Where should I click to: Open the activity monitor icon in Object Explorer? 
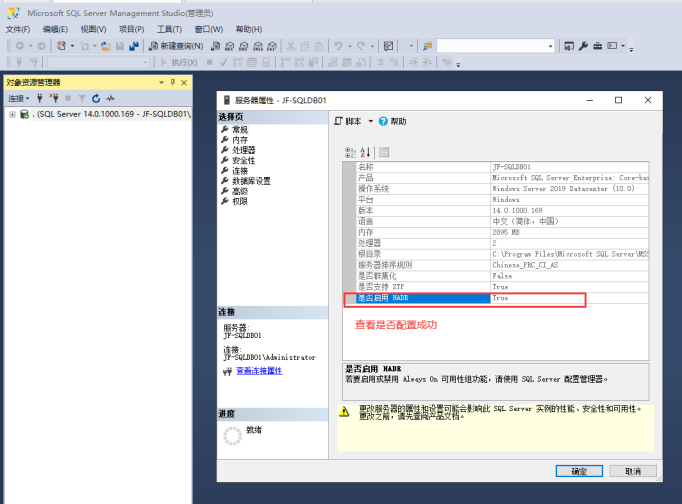(x=110, y=98)
